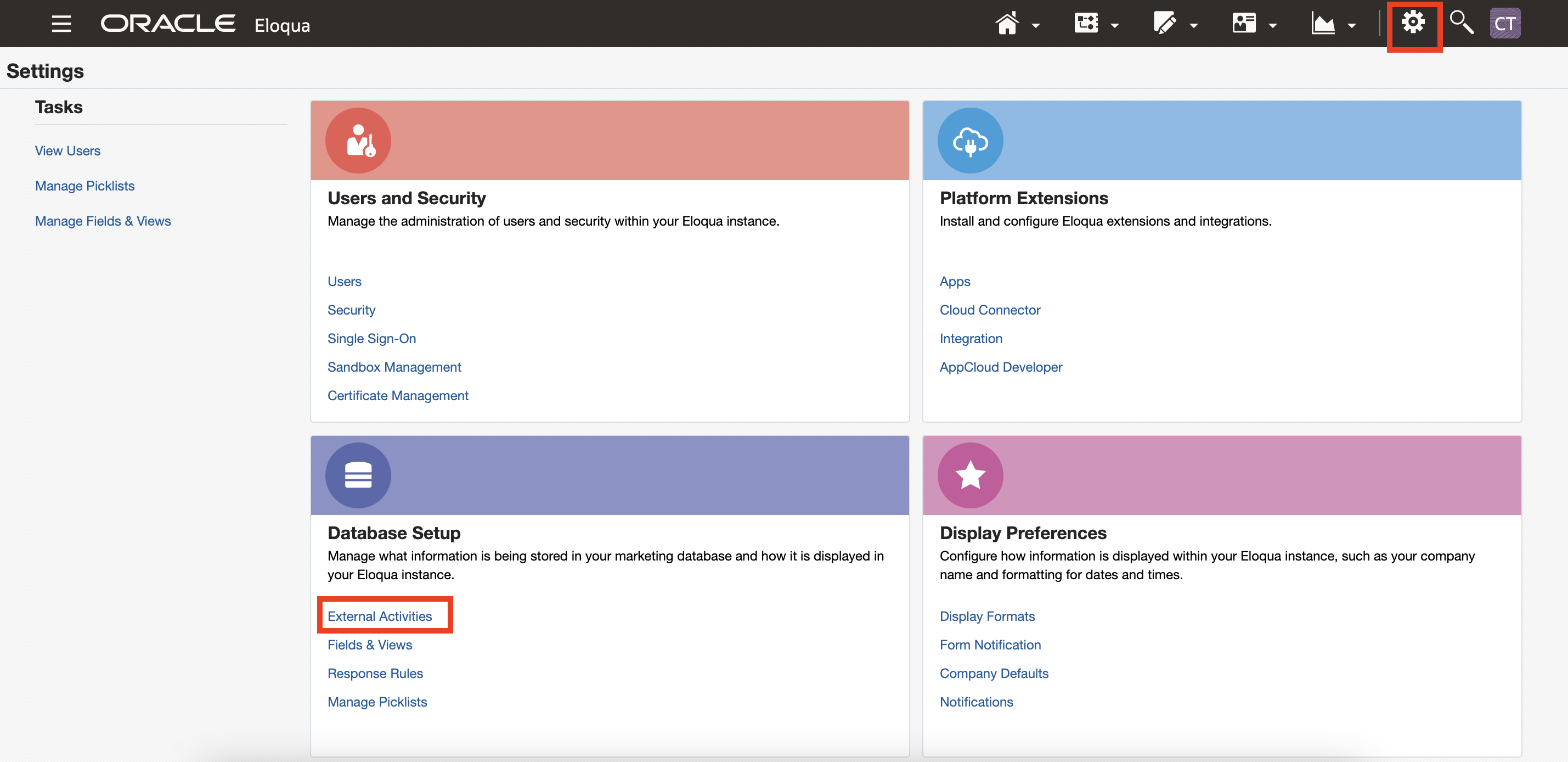Click the Database Setup heading
The image size is (1568, 762).
(394, 533)
